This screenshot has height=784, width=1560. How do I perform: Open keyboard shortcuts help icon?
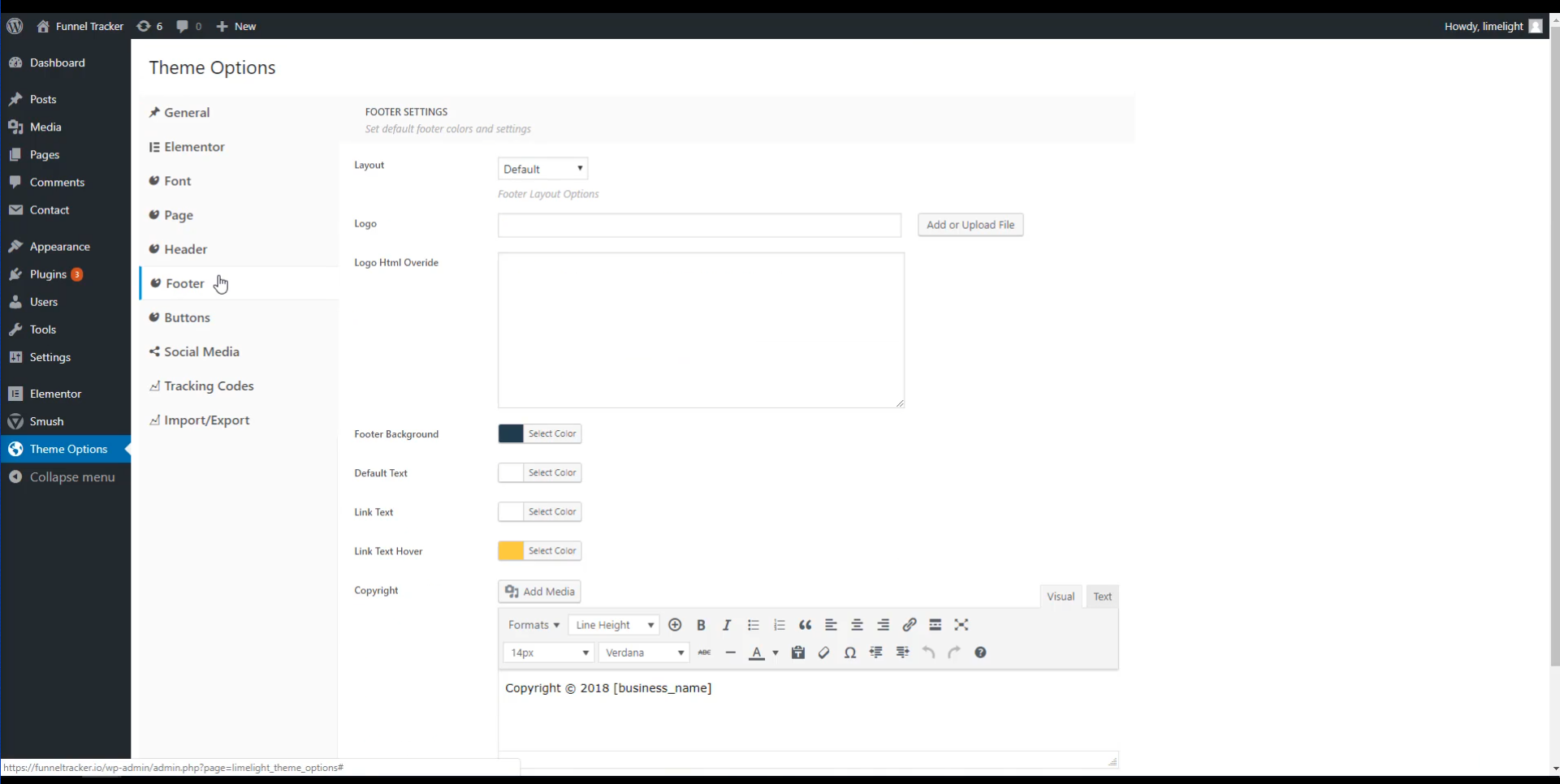tap(980, 653)
